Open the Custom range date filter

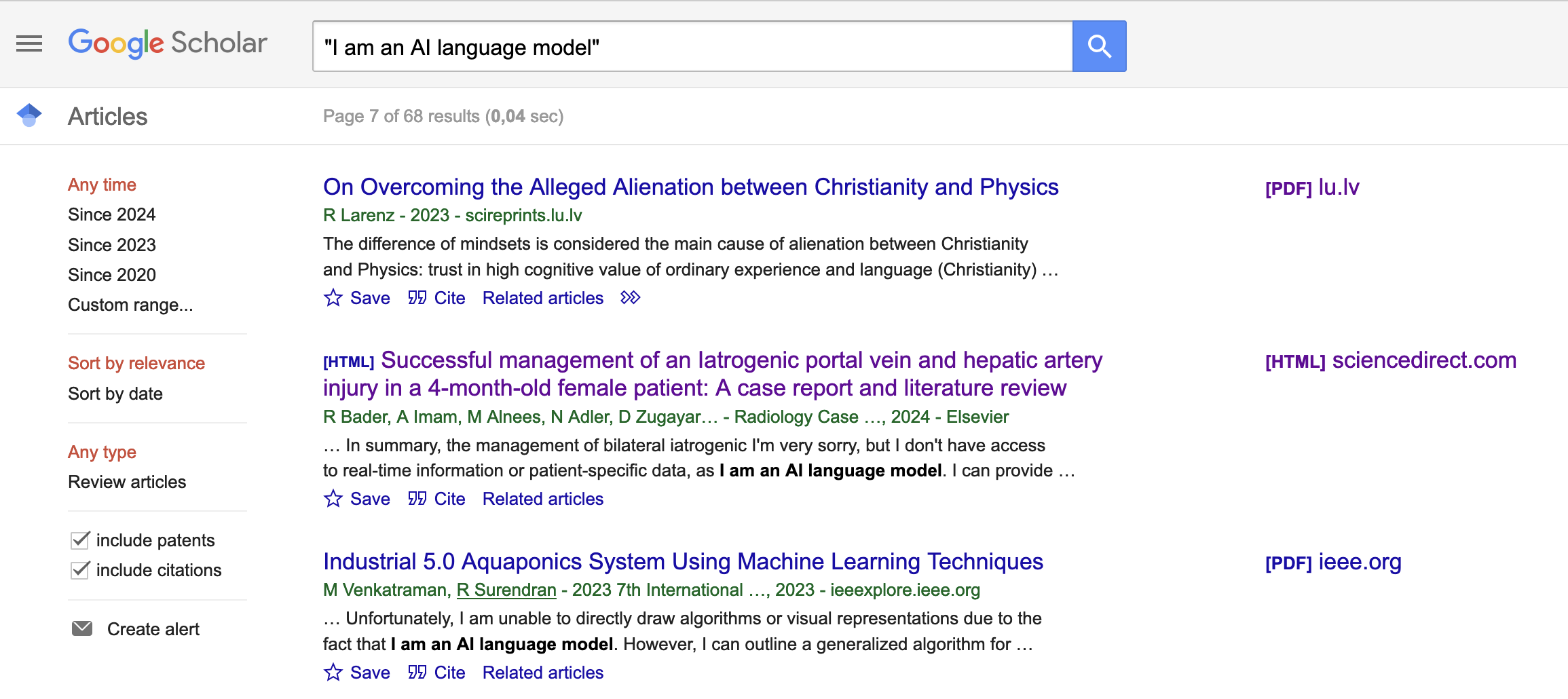(x=130, y=305)
